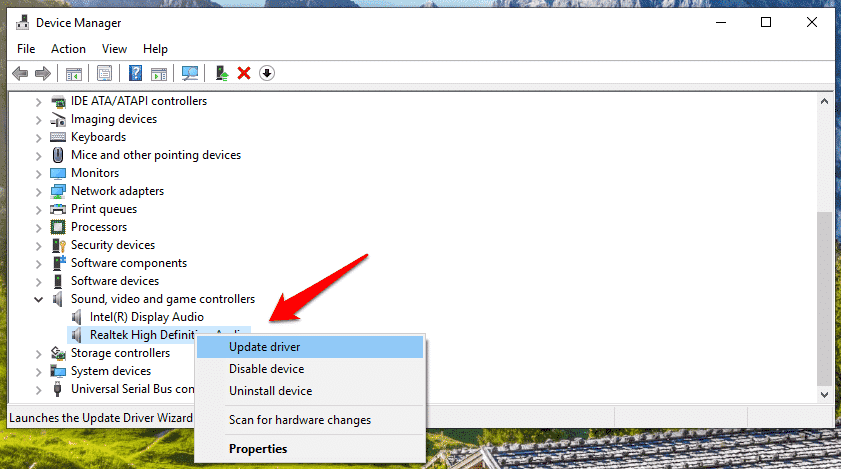
Task: Collapse Sound, video and game controllers
Action: coord(38,299)
